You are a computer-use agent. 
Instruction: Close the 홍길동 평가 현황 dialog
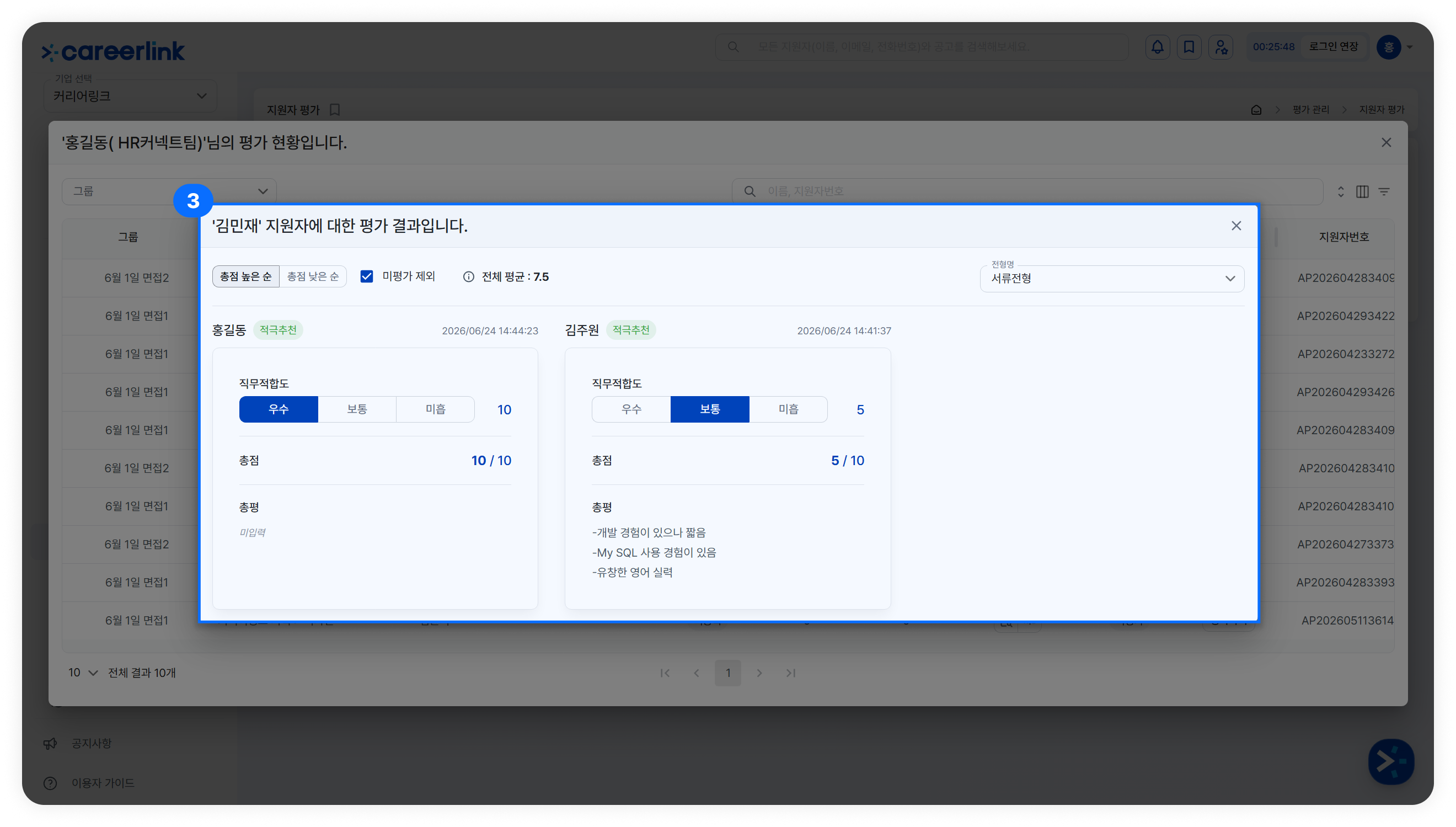(x=1385, y=142)
